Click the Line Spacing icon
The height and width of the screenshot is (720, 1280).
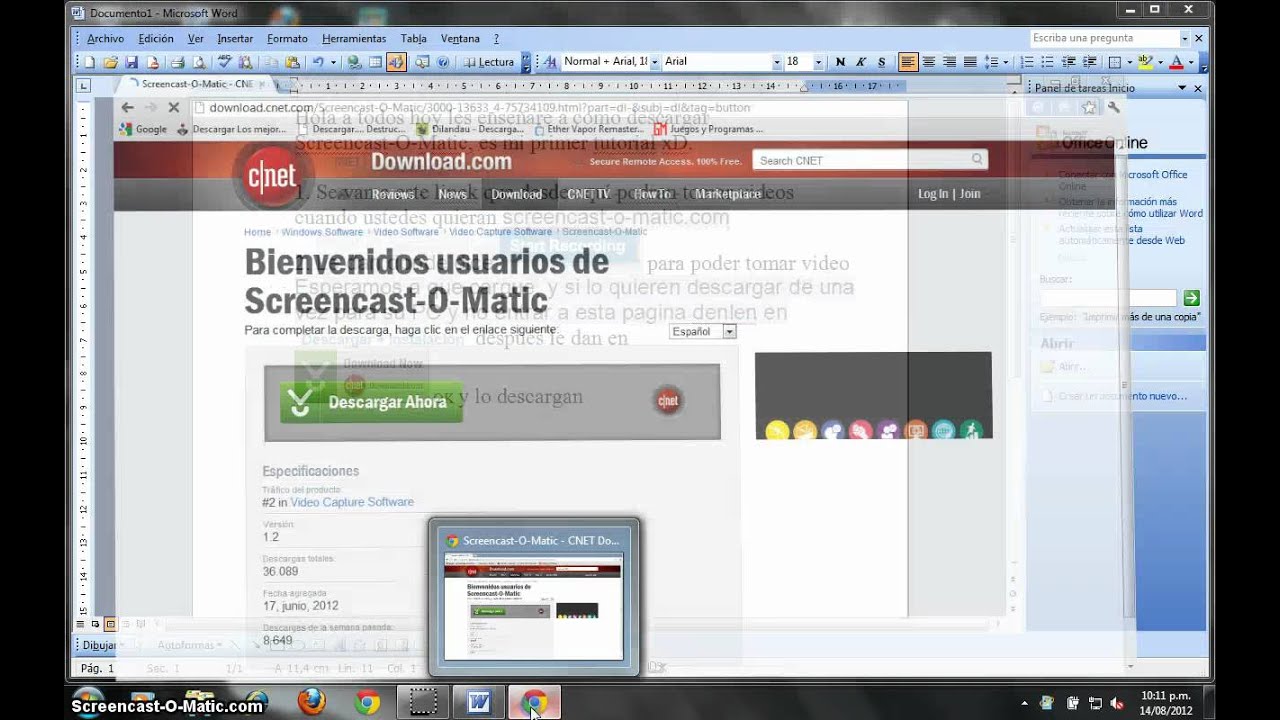pos(992,62)
